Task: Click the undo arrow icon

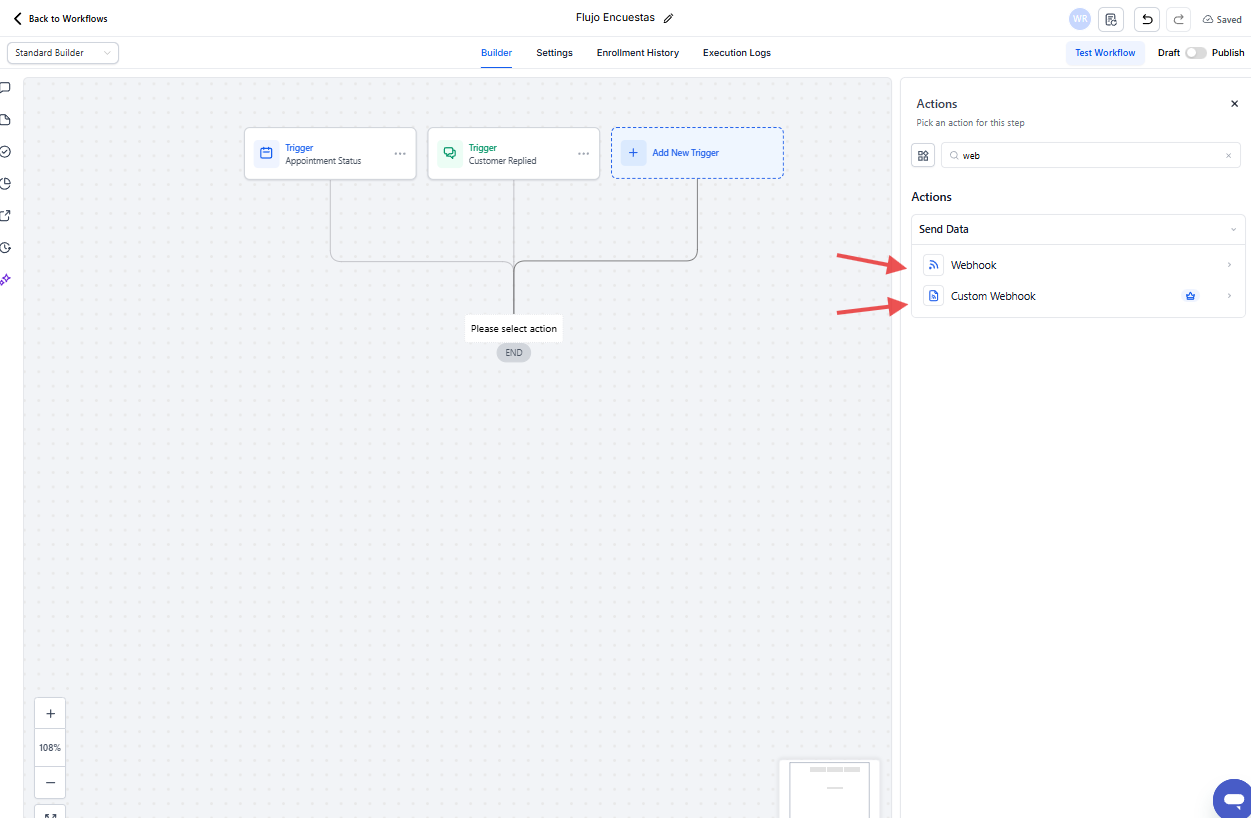Action: pos(1147,19)
